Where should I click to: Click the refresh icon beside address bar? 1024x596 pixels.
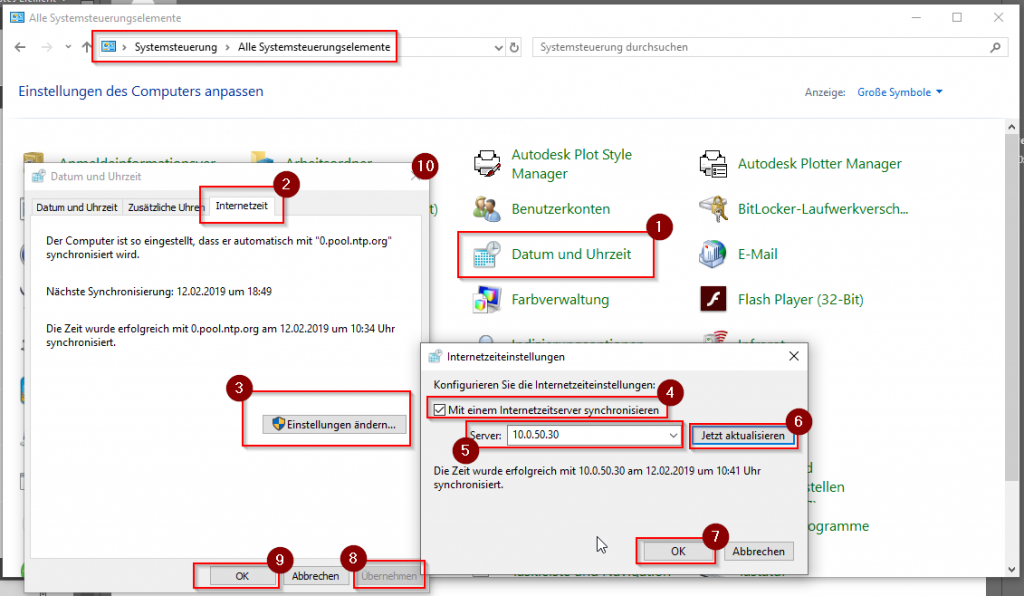click(514, 47)
